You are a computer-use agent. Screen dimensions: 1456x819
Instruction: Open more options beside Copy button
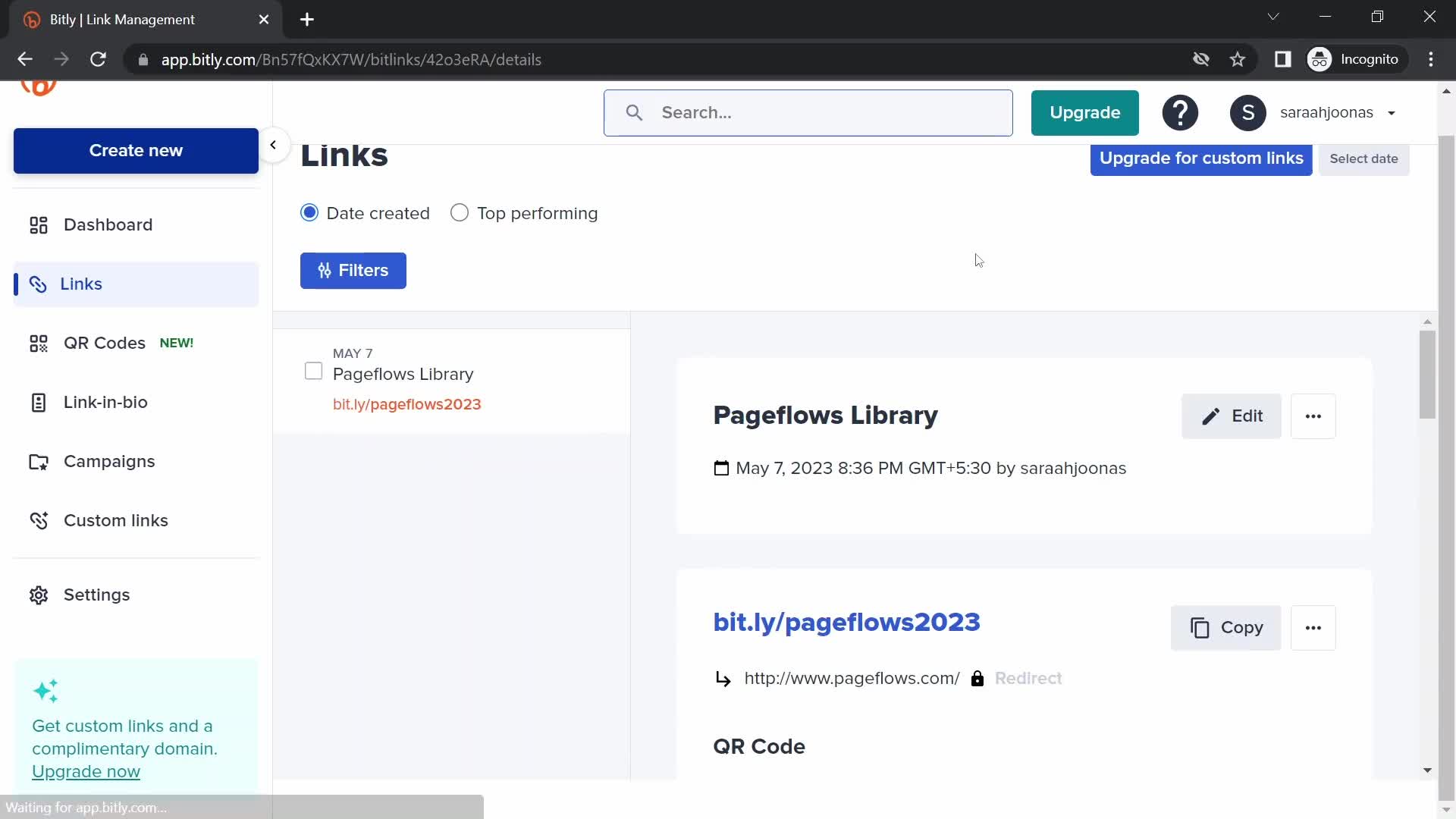pos(1313,628)
